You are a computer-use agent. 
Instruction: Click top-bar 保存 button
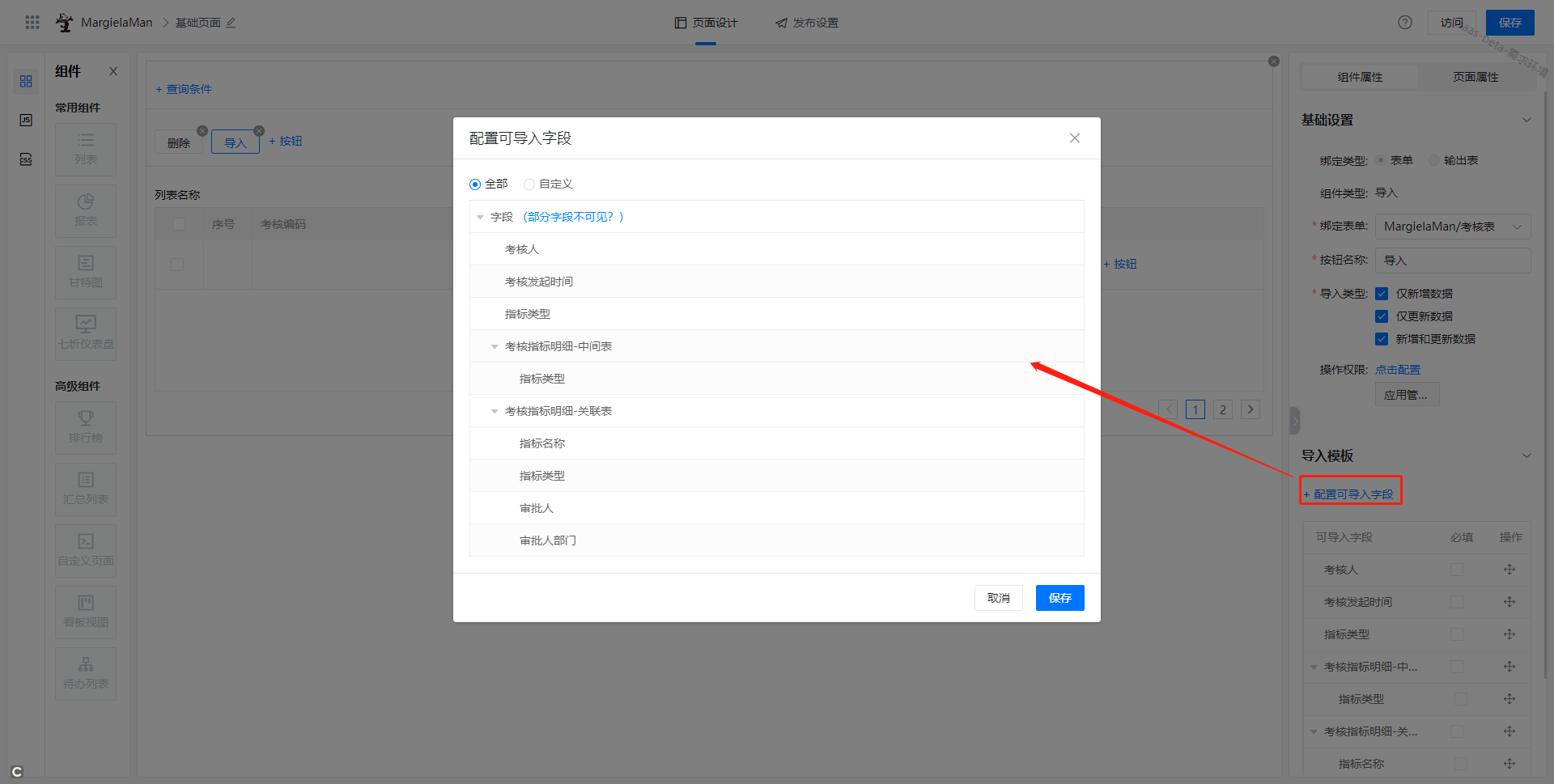(1510, 23)
